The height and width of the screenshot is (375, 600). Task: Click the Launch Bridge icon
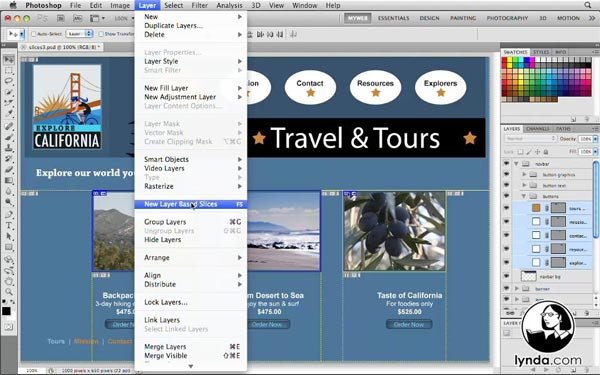(60, 18)
